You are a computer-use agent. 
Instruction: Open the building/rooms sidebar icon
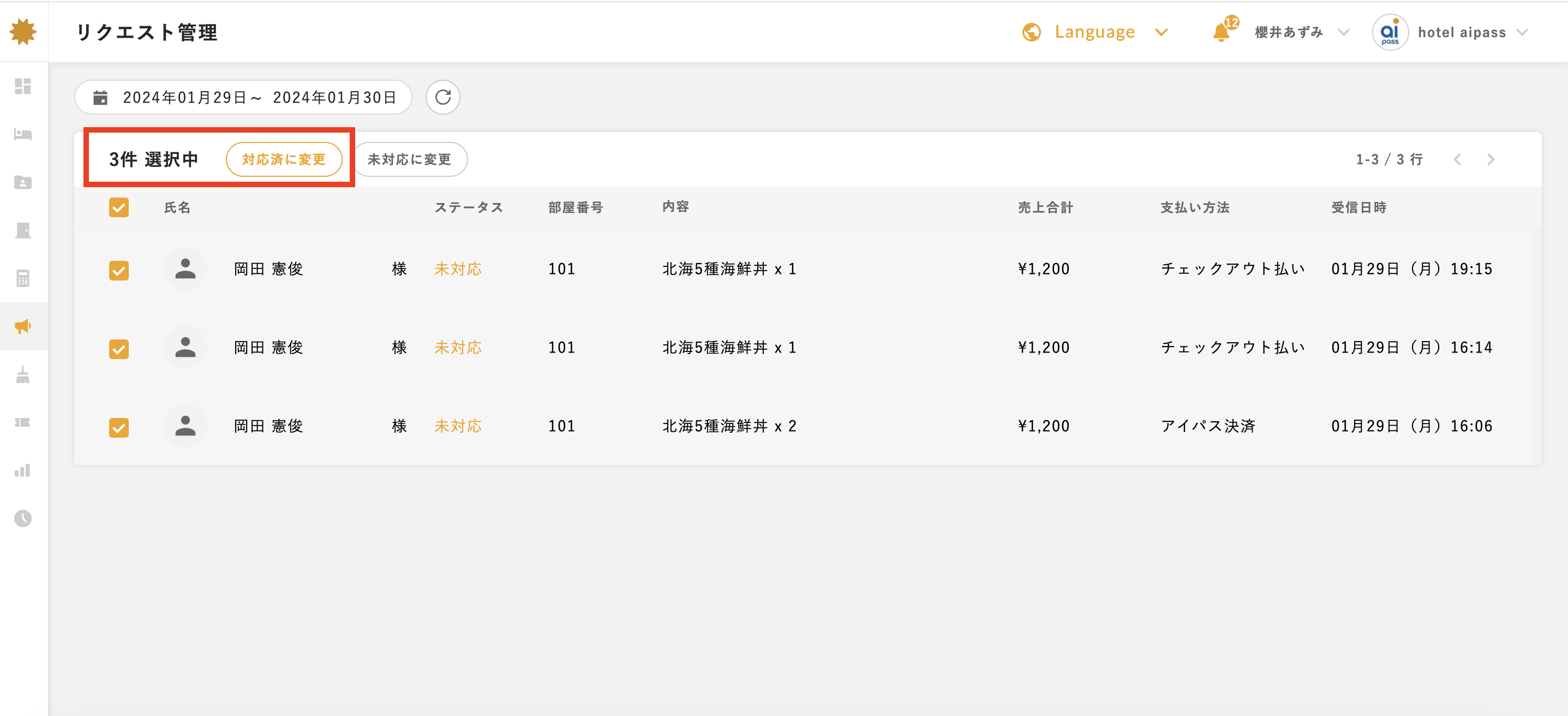23,230
